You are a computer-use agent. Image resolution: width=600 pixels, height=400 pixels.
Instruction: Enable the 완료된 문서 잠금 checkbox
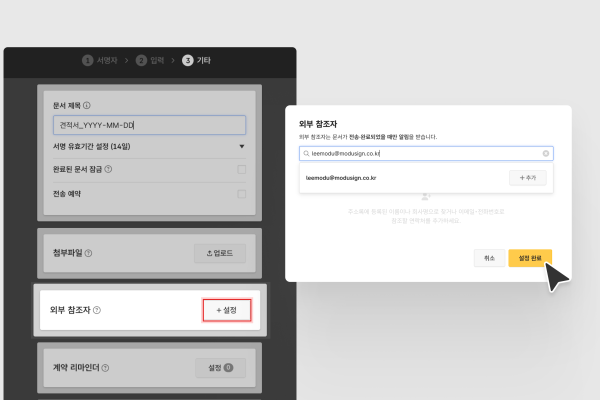[x=241, y=169]
